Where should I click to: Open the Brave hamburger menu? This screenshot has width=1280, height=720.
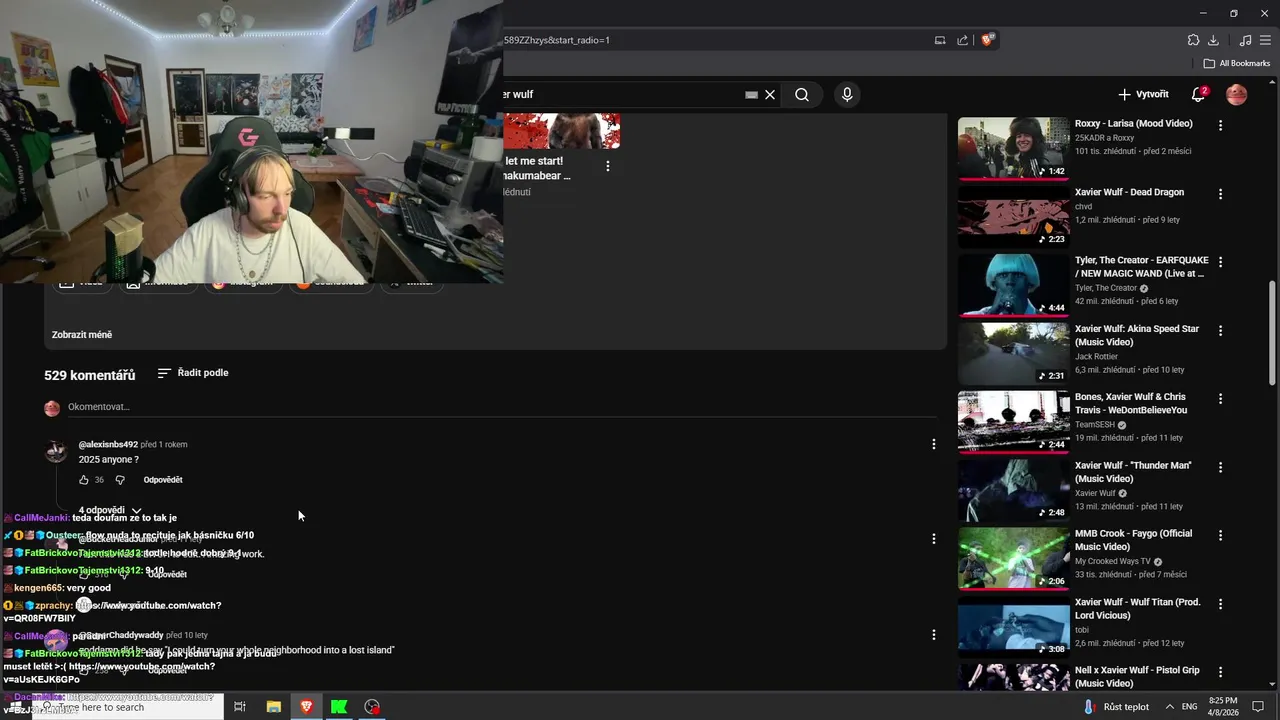(1266, 40)
